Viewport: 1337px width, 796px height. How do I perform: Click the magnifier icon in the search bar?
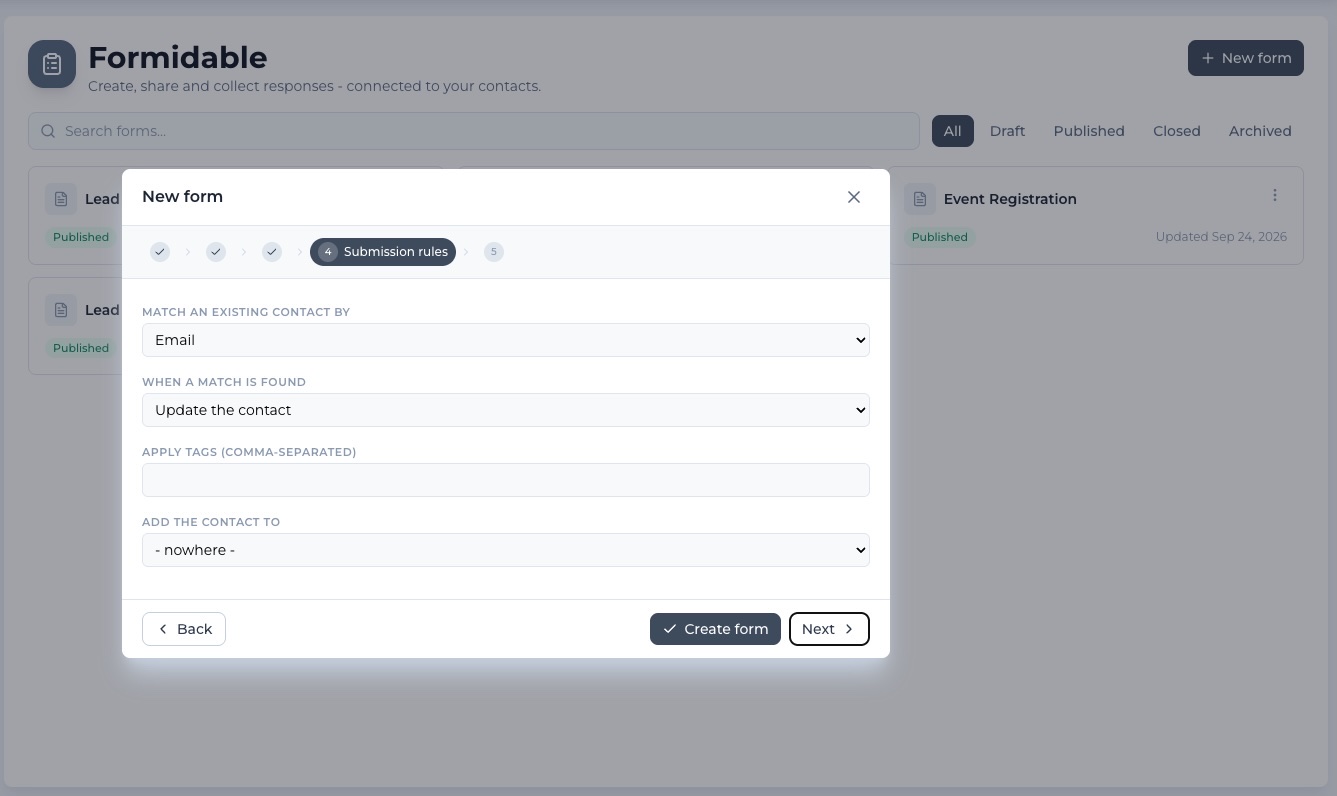click(48, 131)
